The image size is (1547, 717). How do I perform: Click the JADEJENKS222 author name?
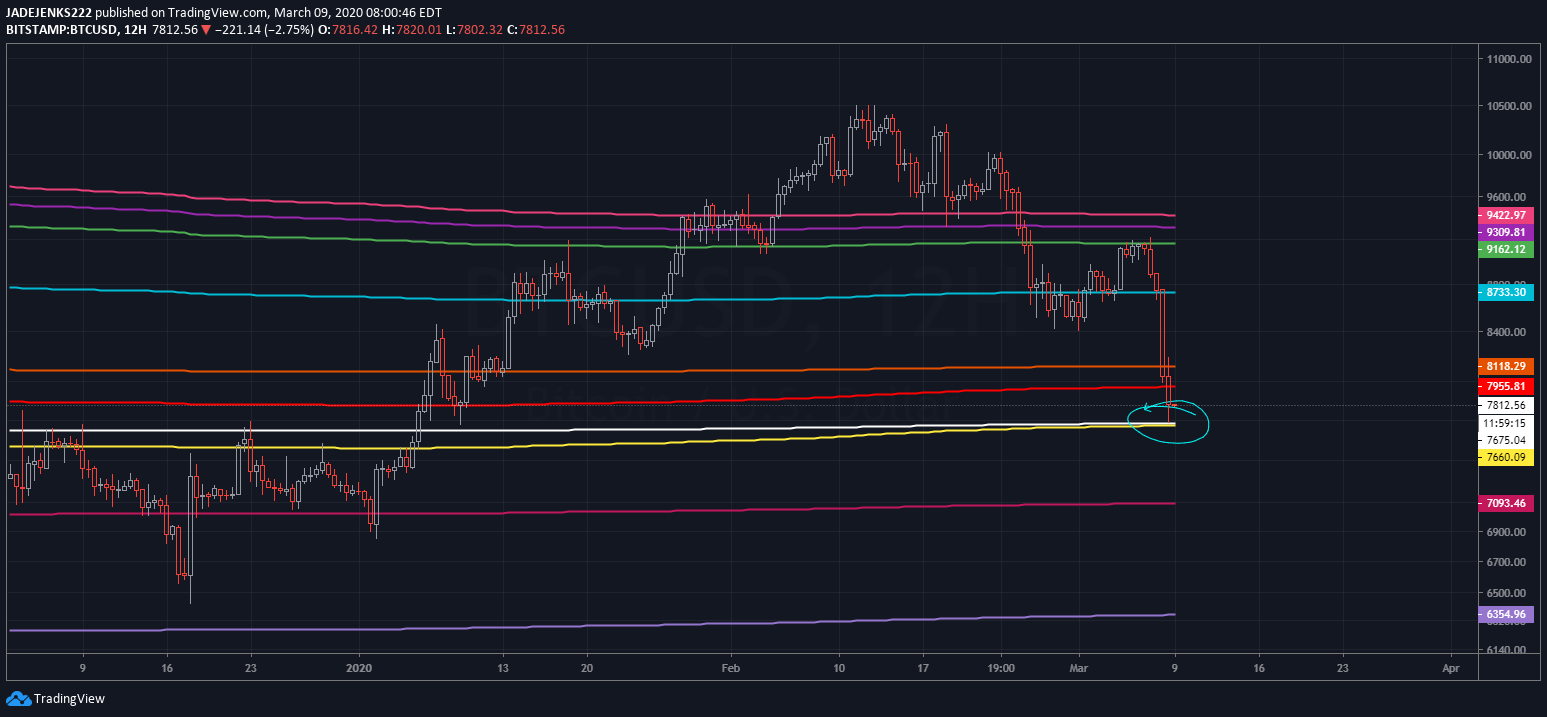[x=49, y=13]
